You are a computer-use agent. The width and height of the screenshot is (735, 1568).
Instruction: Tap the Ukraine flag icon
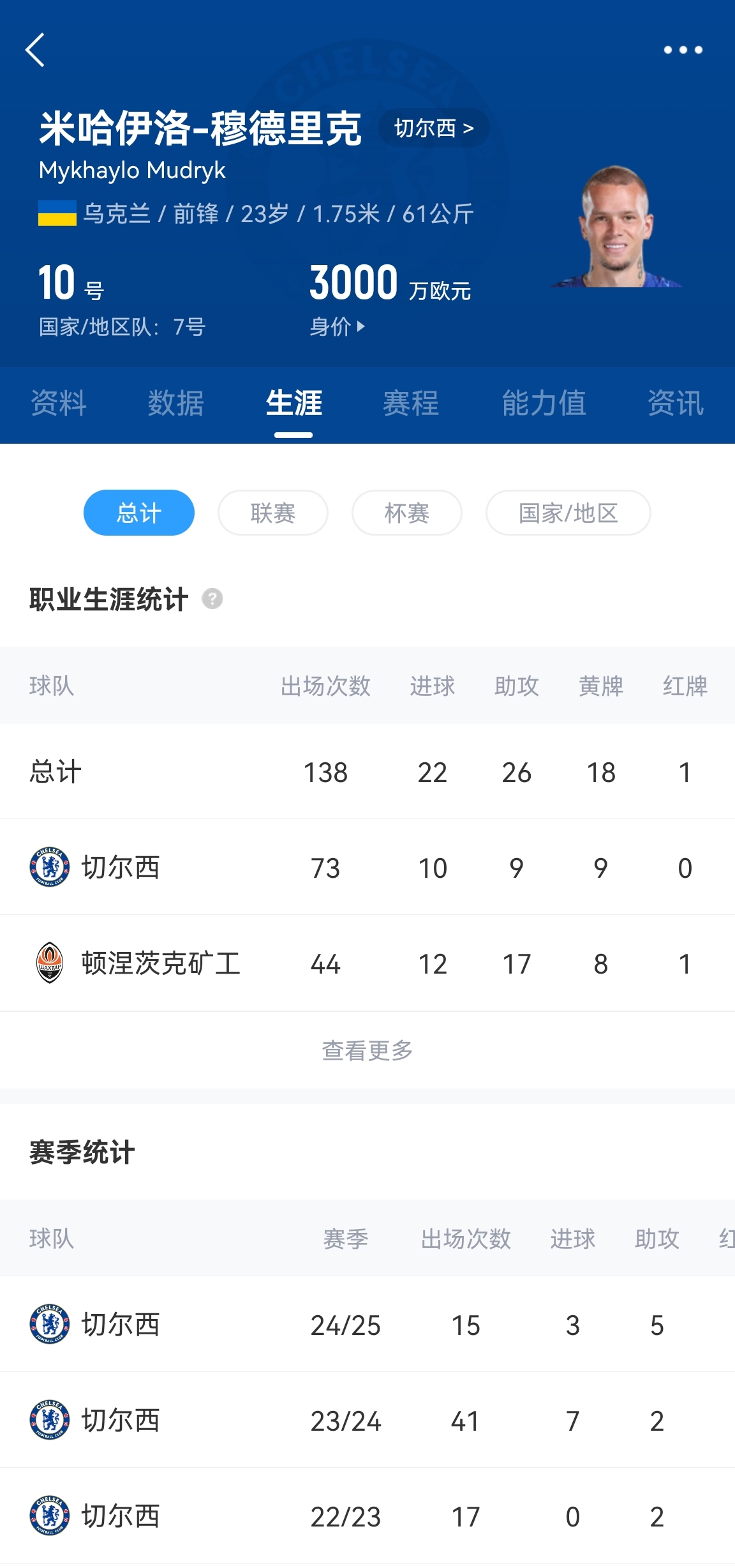(57, 213)
